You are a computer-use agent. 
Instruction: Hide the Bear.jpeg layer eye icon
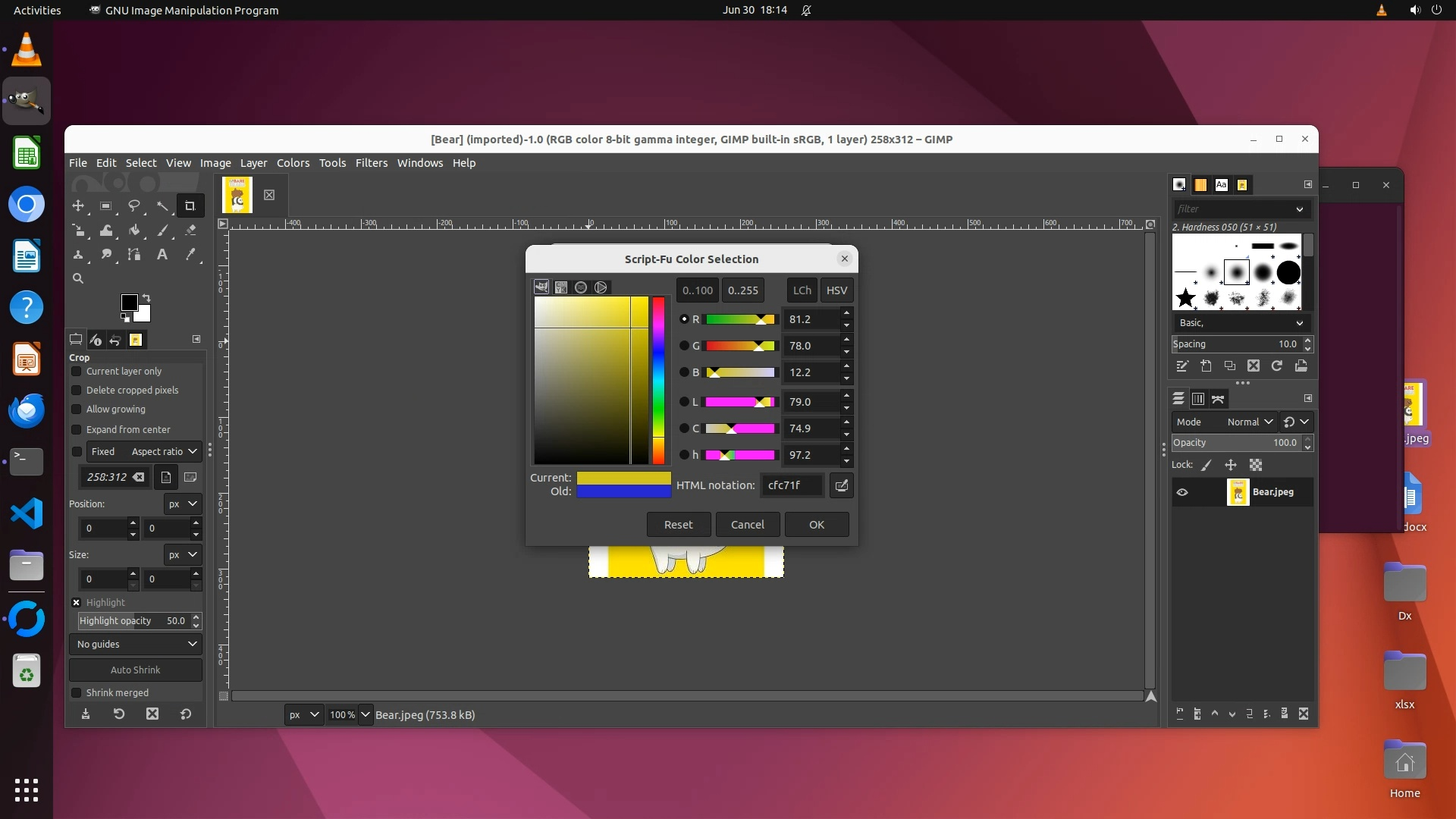(1182, 492)
